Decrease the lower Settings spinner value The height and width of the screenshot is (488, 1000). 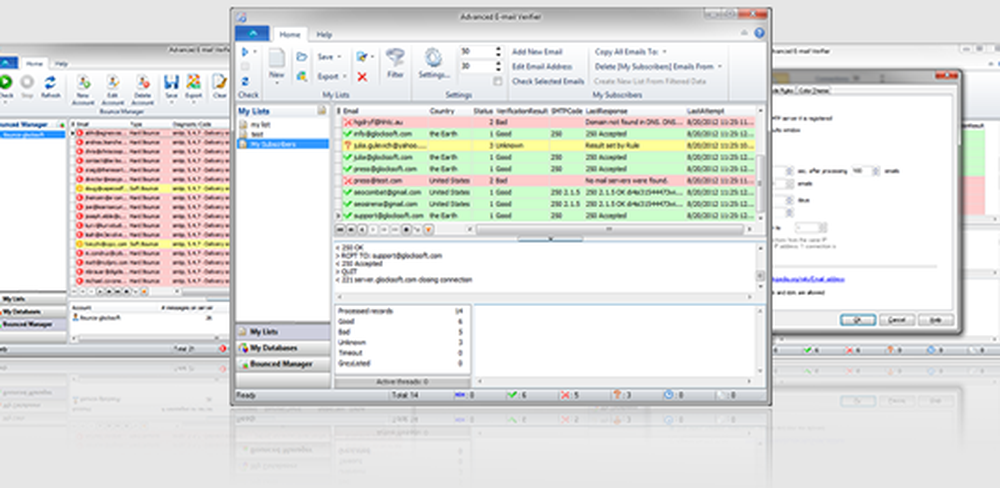point(498,70)
